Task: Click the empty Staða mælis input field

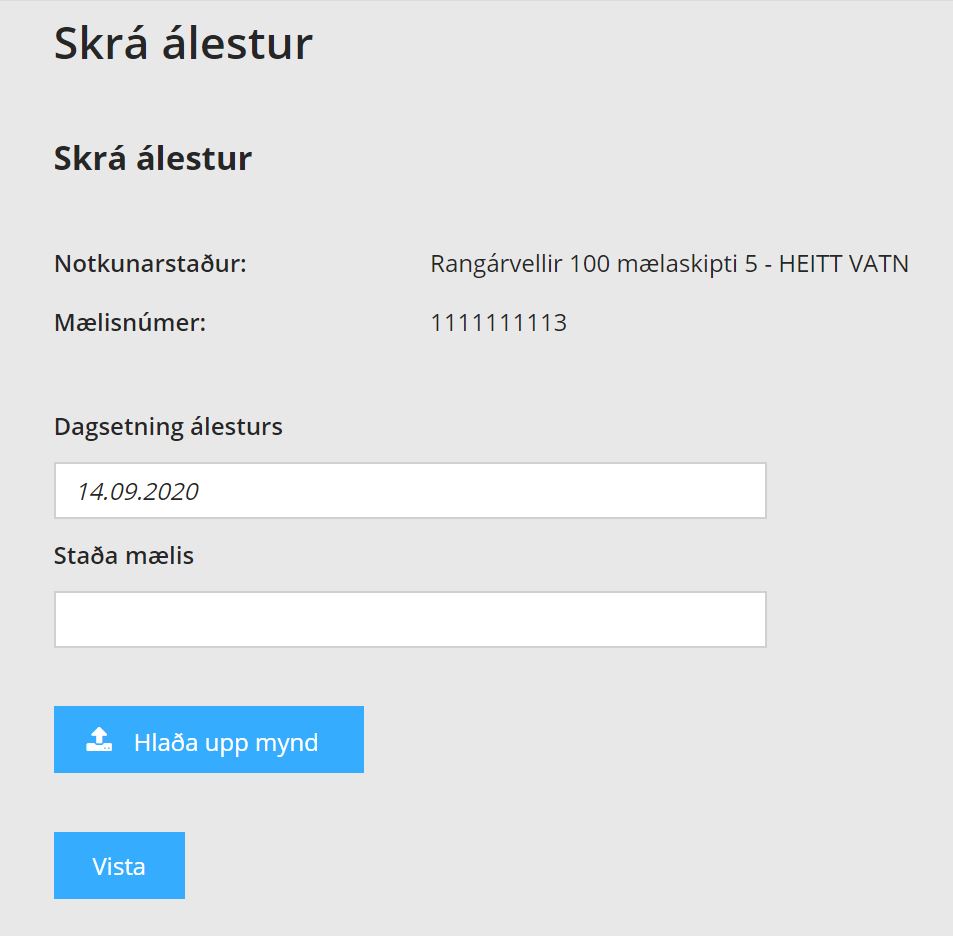Action: (x=410, y=619)
